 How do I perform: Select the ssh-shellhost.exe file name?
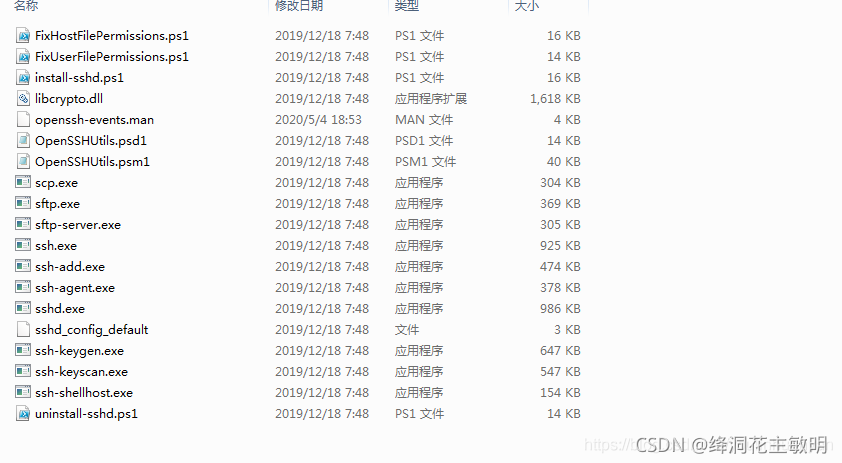click(84, 393)
